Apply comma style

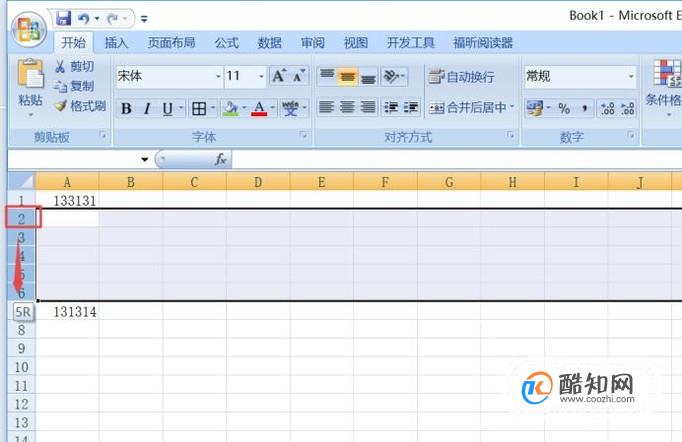click(585, 108)
